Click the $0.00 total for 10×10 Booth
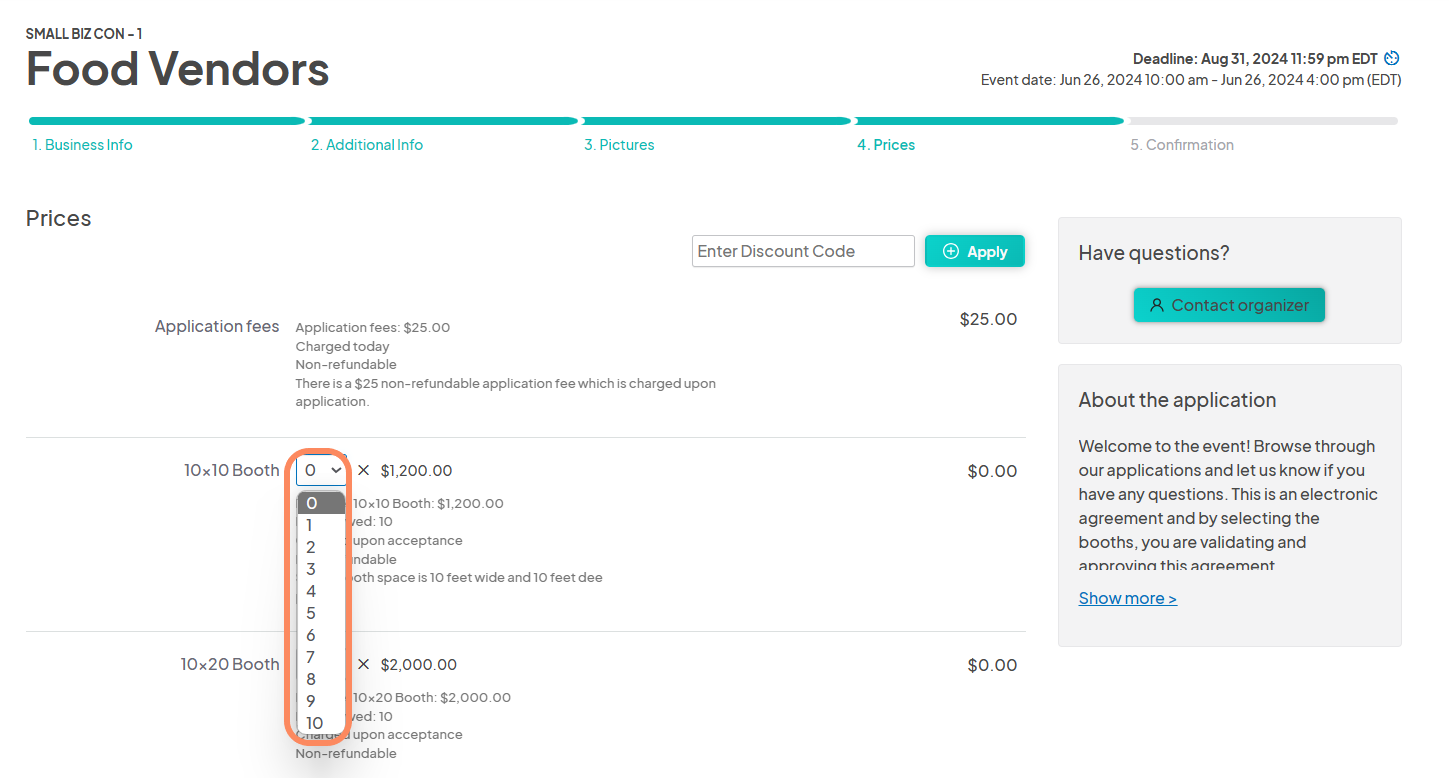The image size is (1449, 778). pyautogui.click(x=992, y=471)
